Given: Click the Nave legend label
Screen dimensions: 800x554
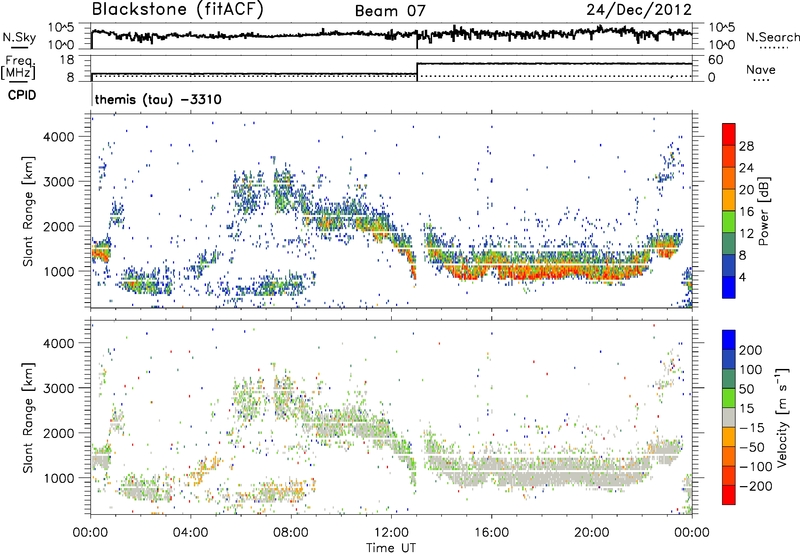Looking at the screenshot, I should (761, 69).
